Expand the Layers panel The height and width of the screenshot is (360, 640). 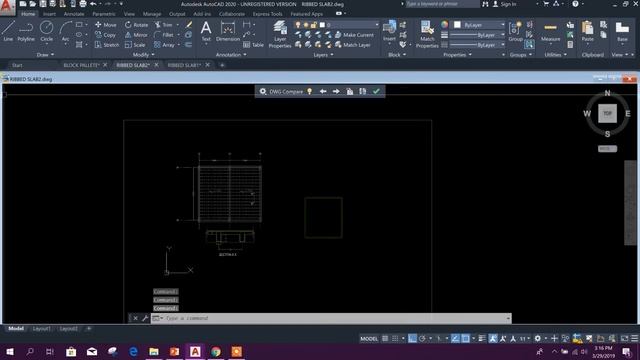(323, 55)
